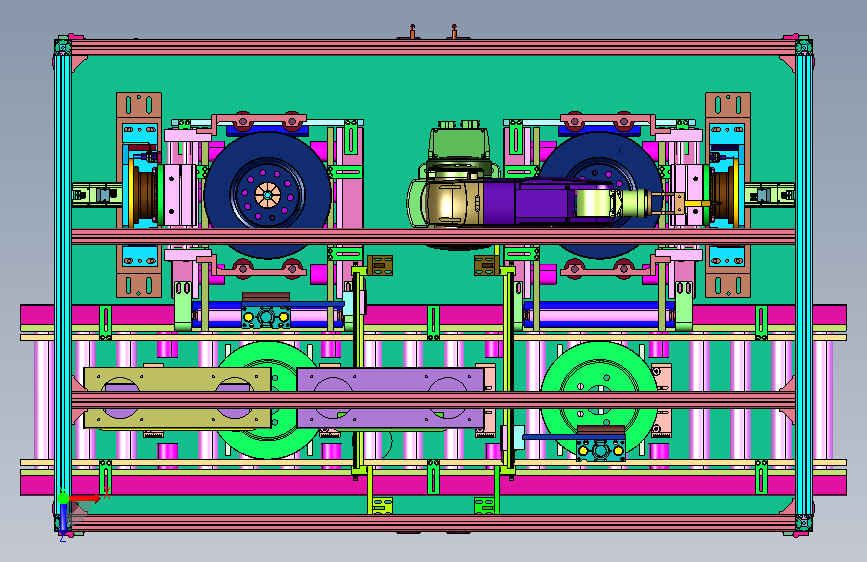Select the olive mounting plate with two holes

pos(177,398)
